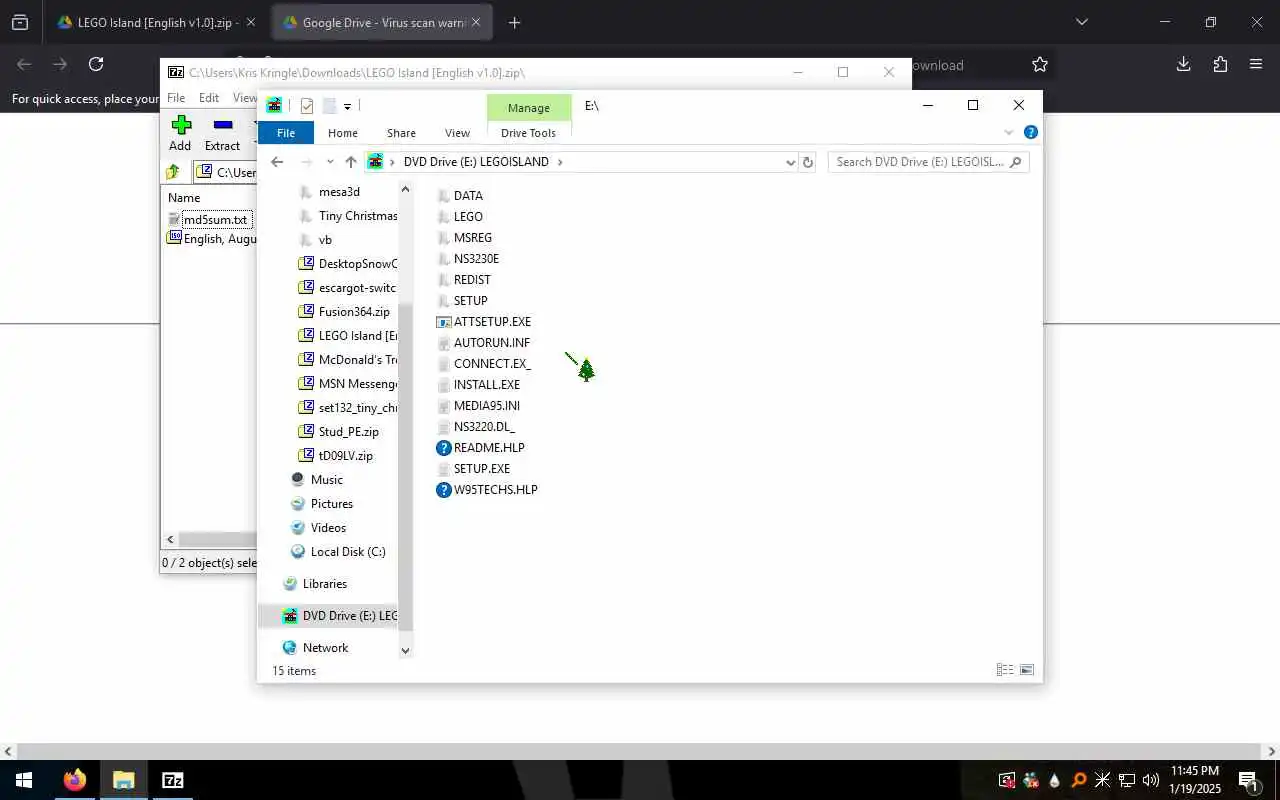Screen dimensions: 1280x800
Task: Click the chevron after LEGOISLAND in address bar
Action: [x=560, y=162]
